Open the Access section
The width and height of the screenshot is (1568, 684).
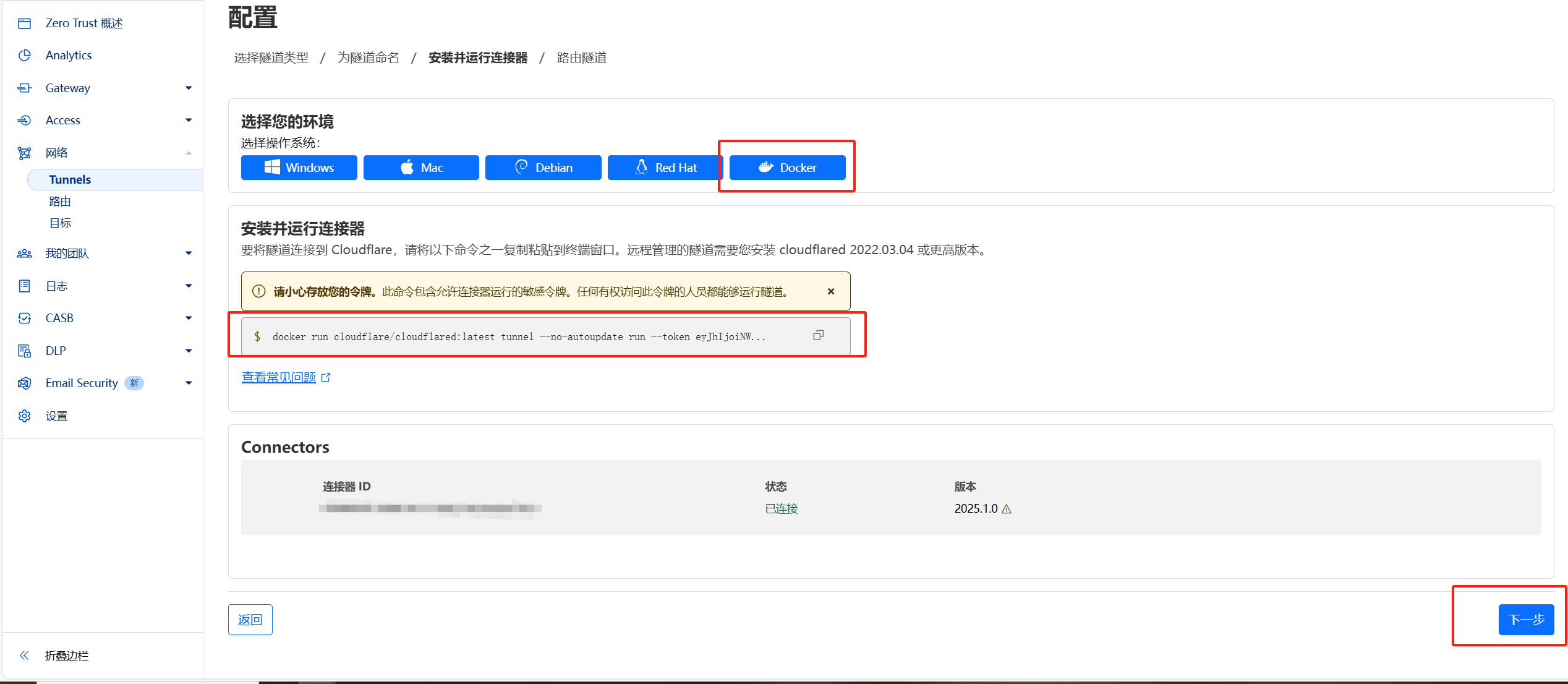click(63, 120)
